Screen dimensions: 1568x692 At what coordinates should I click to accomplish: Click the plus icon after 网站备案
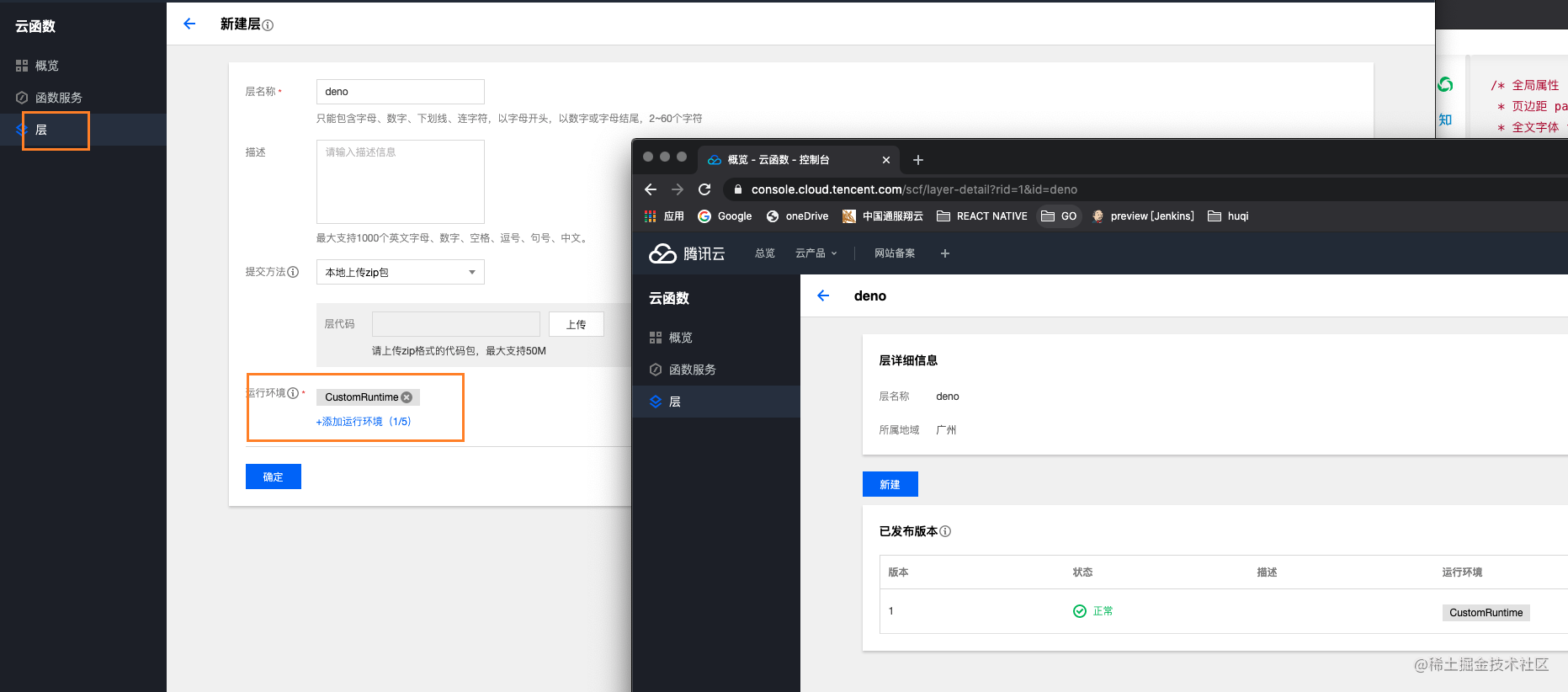945,253
